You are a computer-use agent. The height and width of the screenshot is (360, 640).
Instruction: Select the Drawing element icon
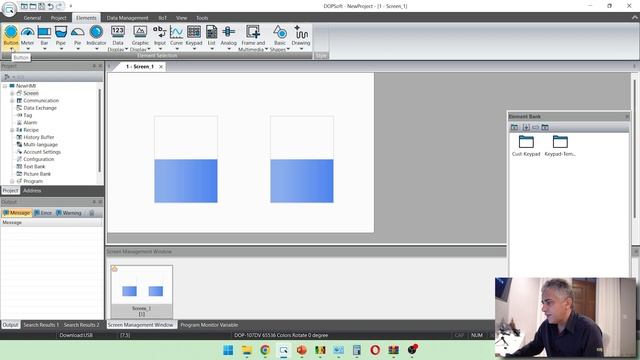coord(301,31)
